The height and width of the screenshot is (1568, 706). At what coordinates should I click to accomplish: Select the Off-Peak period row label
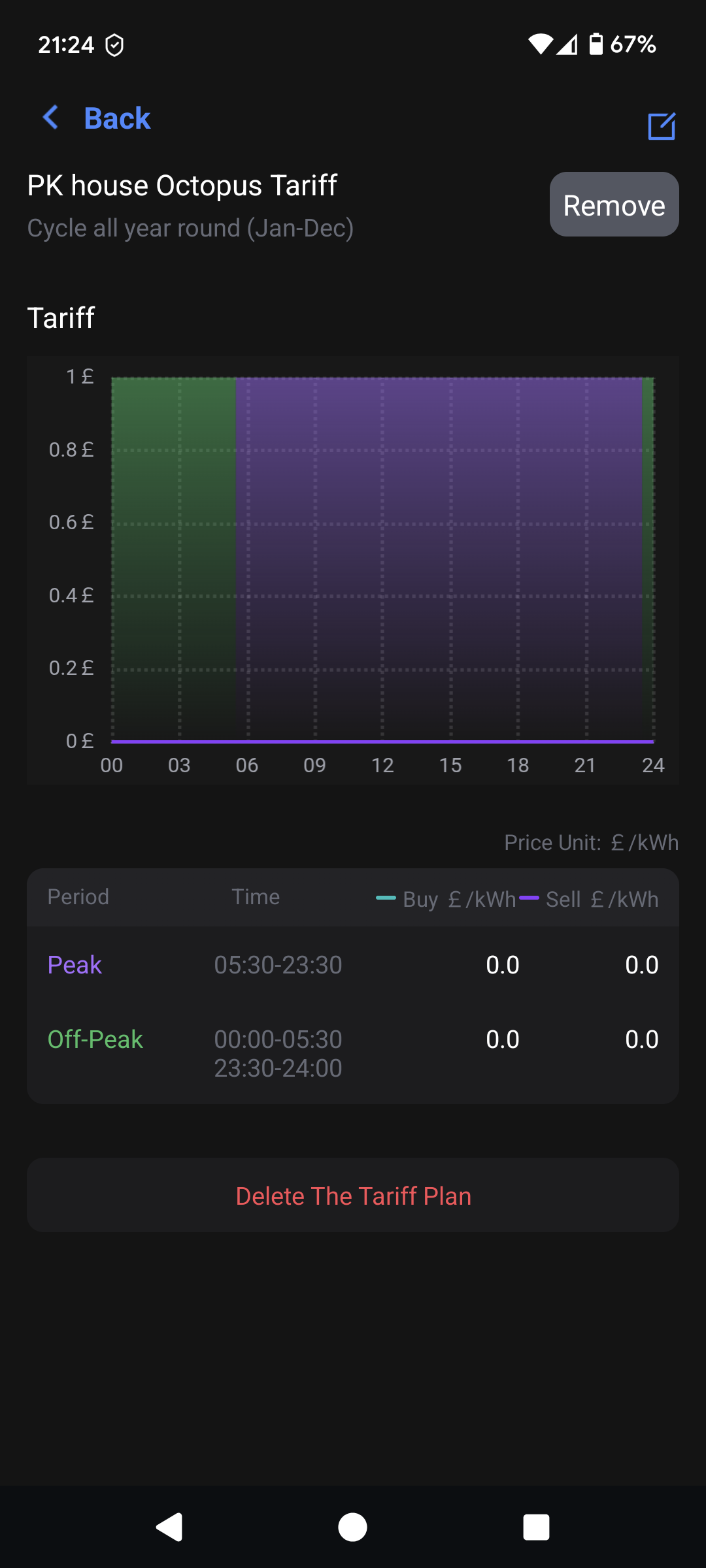pos(95,1039)
